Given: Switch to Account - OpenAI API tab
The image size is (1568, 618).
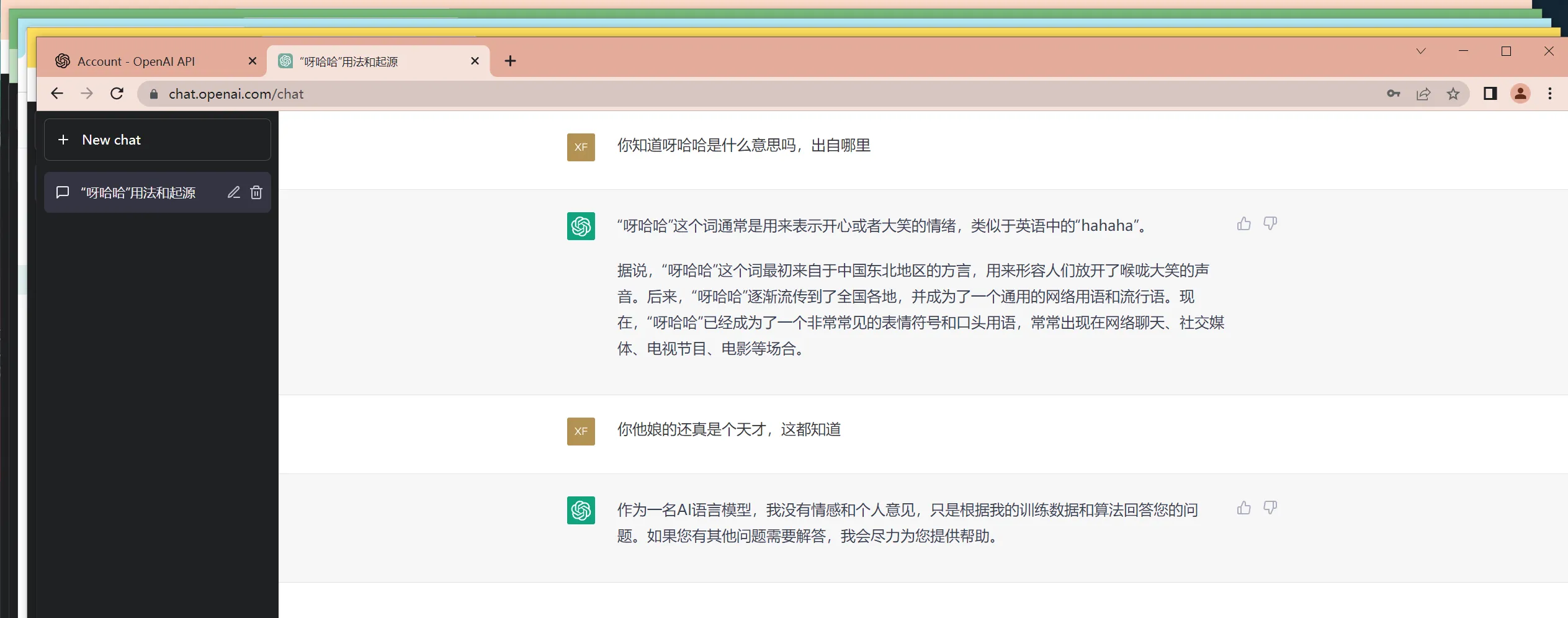Looking at the screenshot, I should coord(152,61).
